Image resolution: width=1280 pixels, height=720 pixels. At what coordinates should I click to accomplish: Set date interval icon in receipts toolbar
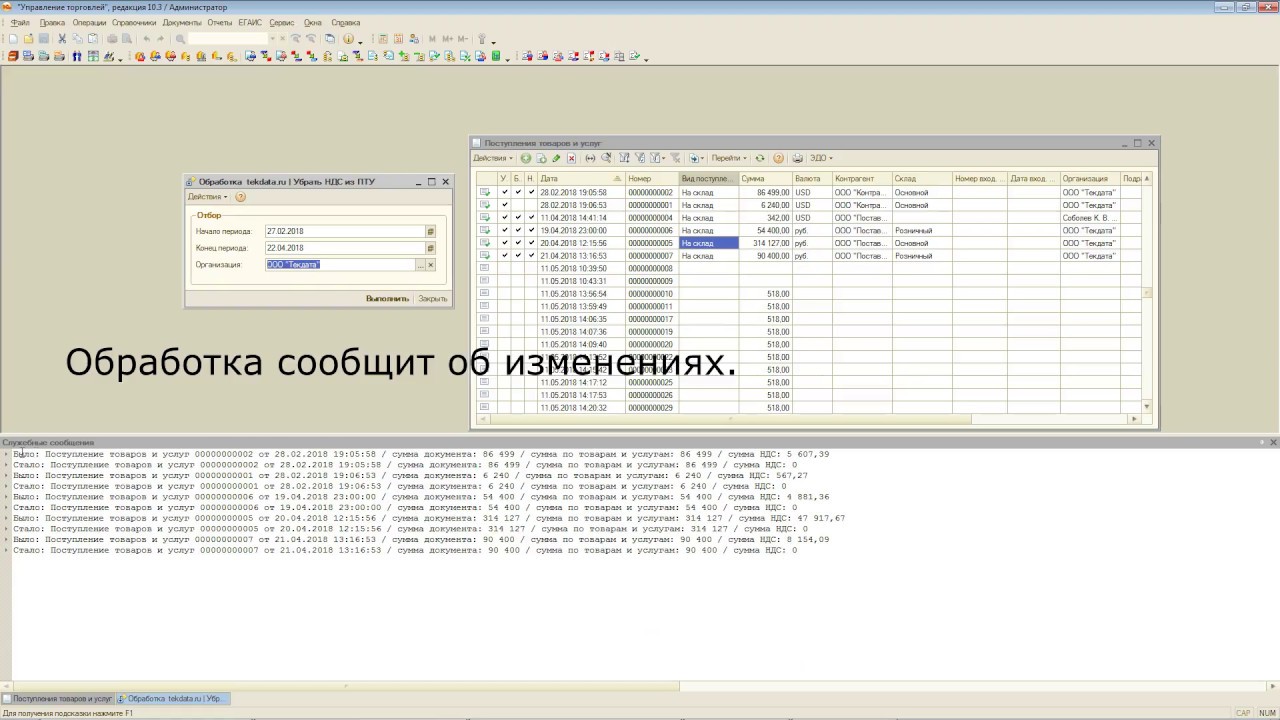point(590,158)
